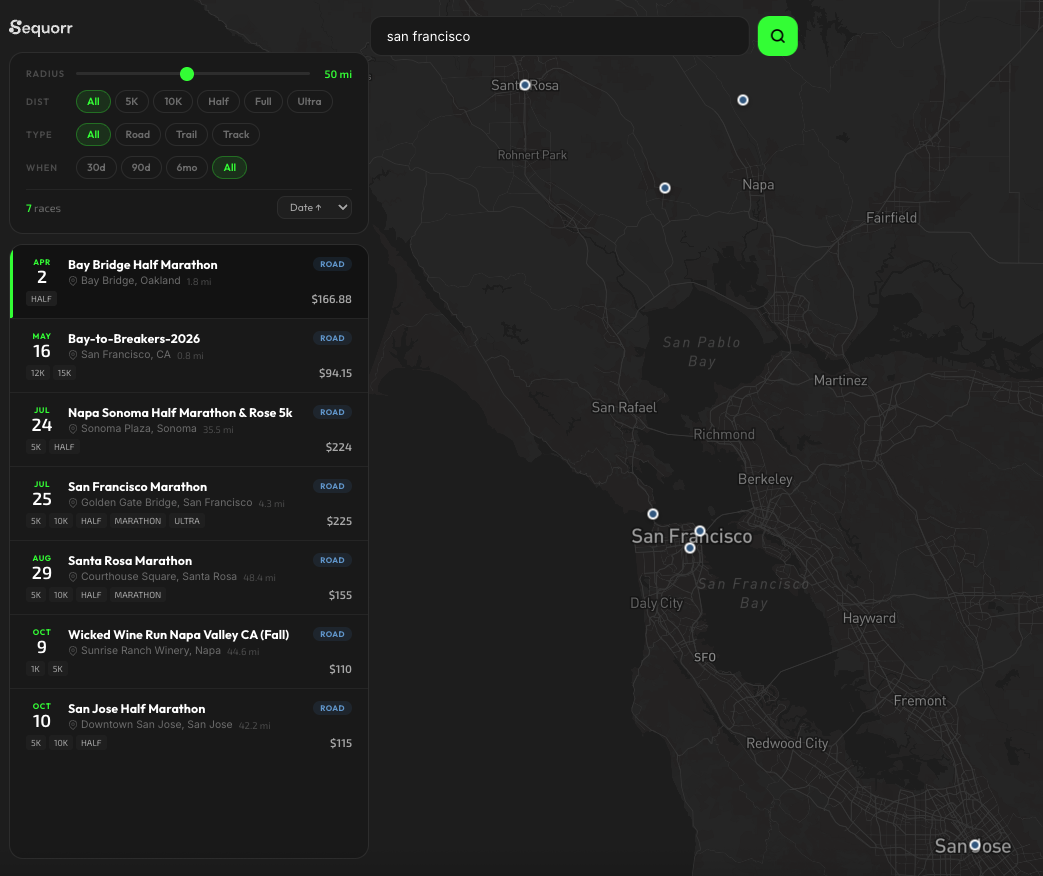The image size is (1043, 876).
Task: Click the map marker northeast of Napa
Action: tap(743, 100)
